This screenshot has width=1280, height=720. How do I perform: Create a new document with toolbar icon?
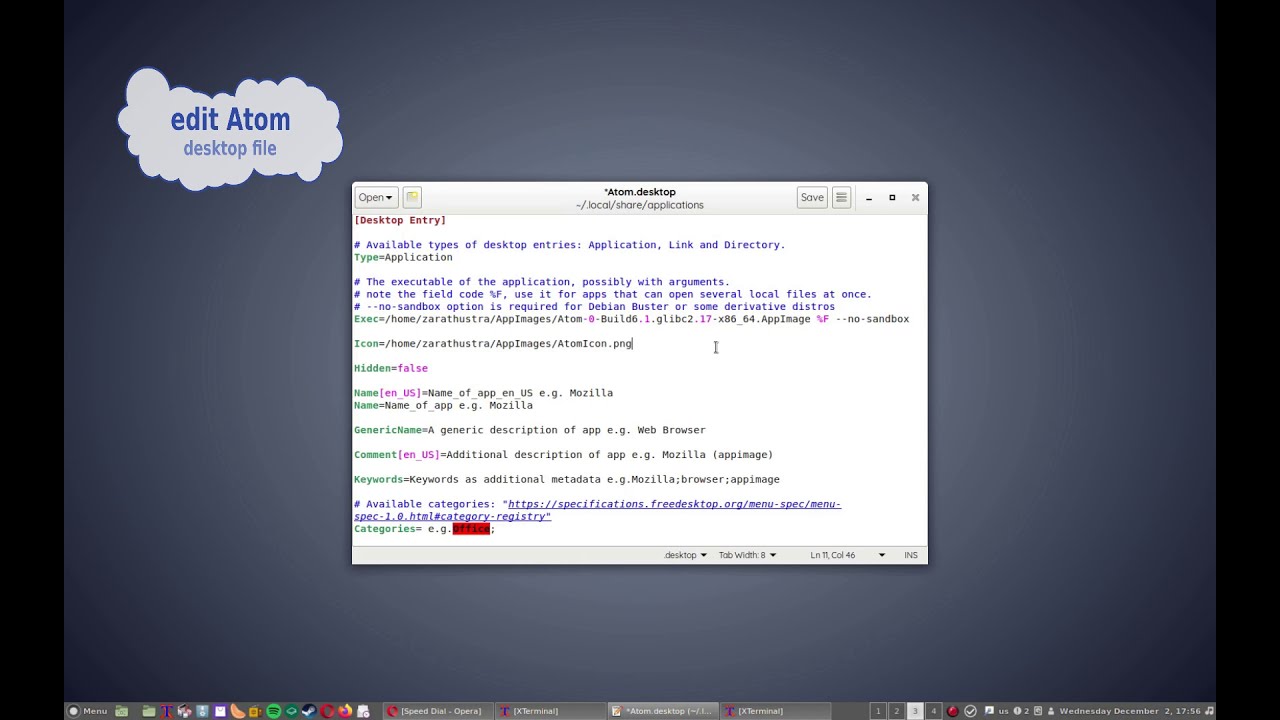pos(412,197)
